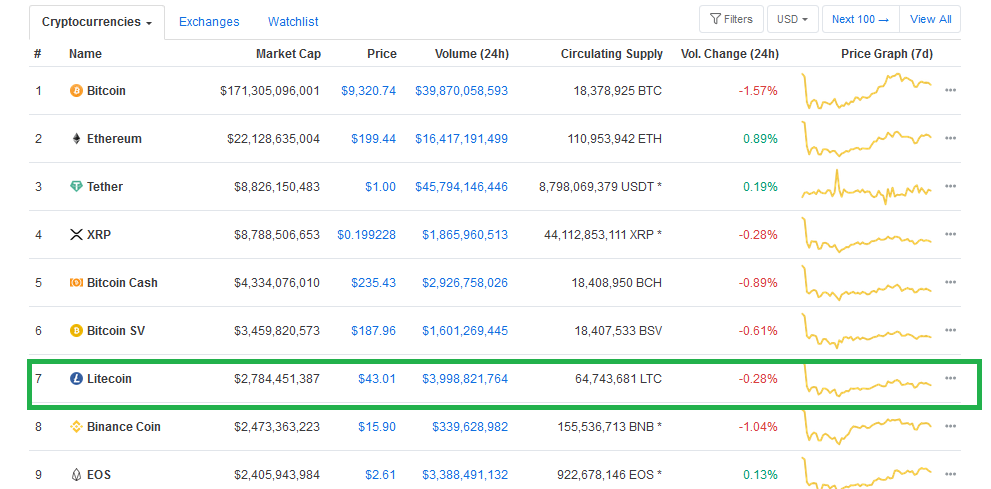Click the Bitcoin Cash logo icon
The height and width of the screenshot is (489, 991).
pyautogui.click(x=76, y=283)
